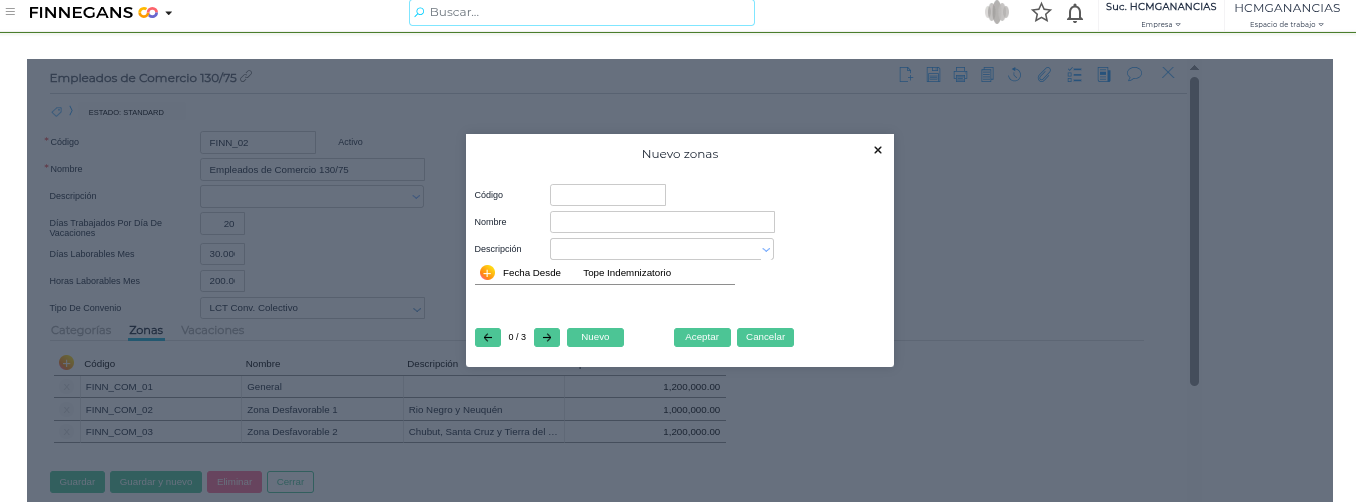Open the hamburger menu beside FINNEGANS logo
This screenshot has height=502, width=1356.
[x=11, y=12]
